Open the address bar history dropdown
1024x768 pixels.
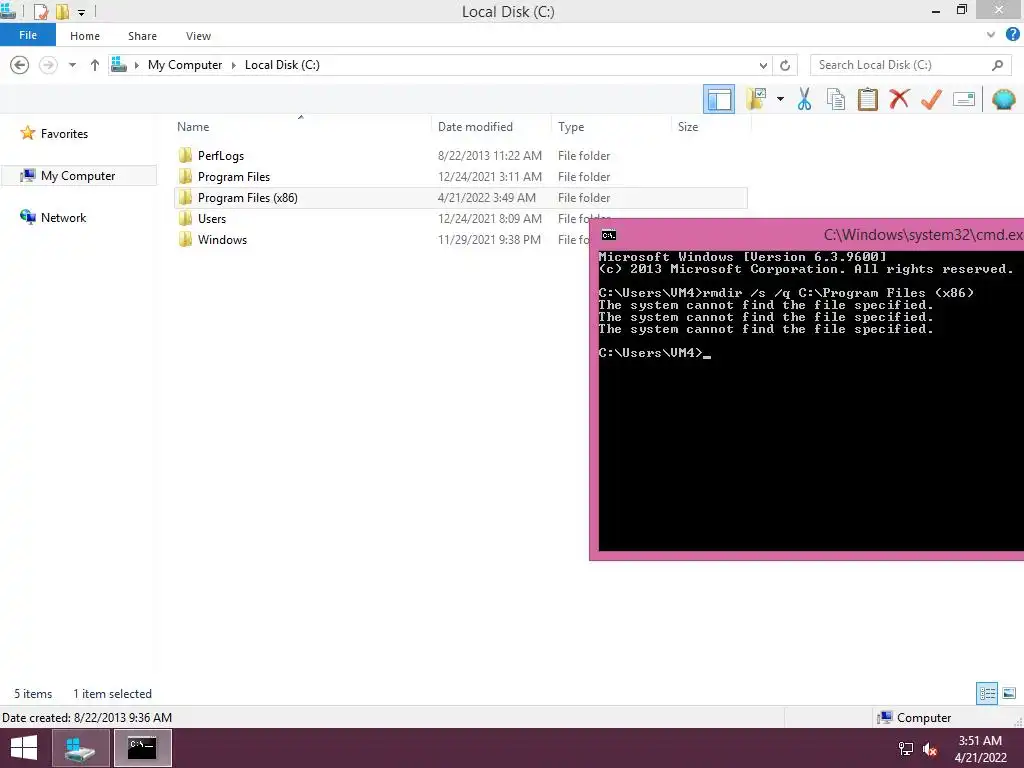click(763, 65)
